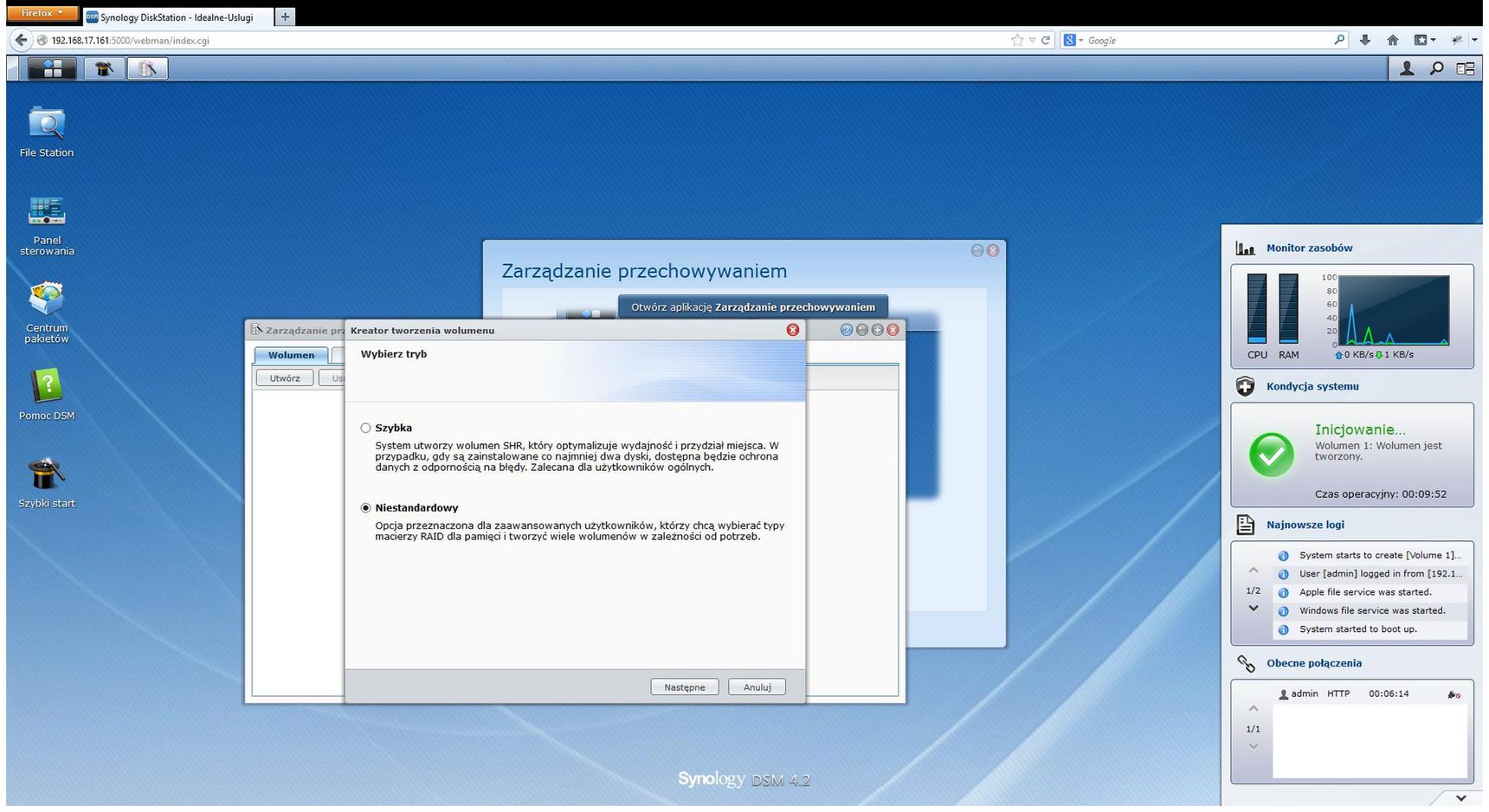Screen dimensions: 1489x812
Task: Show previous page of latest logs
Action: tap(1253, 570)
